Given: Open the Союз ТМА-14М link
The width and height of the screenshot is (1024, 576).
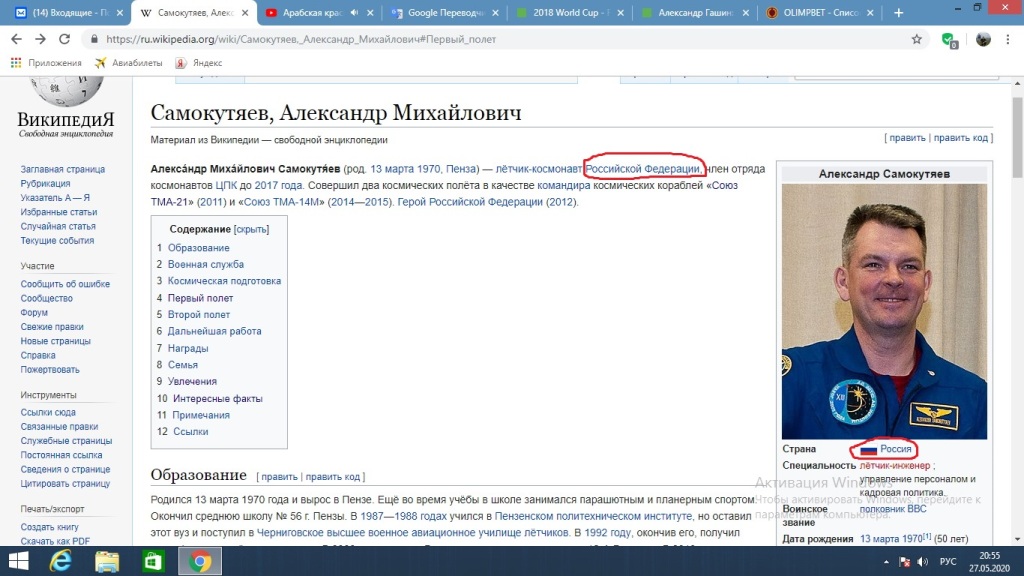Looking at the screenshot, I should [282, 202].
